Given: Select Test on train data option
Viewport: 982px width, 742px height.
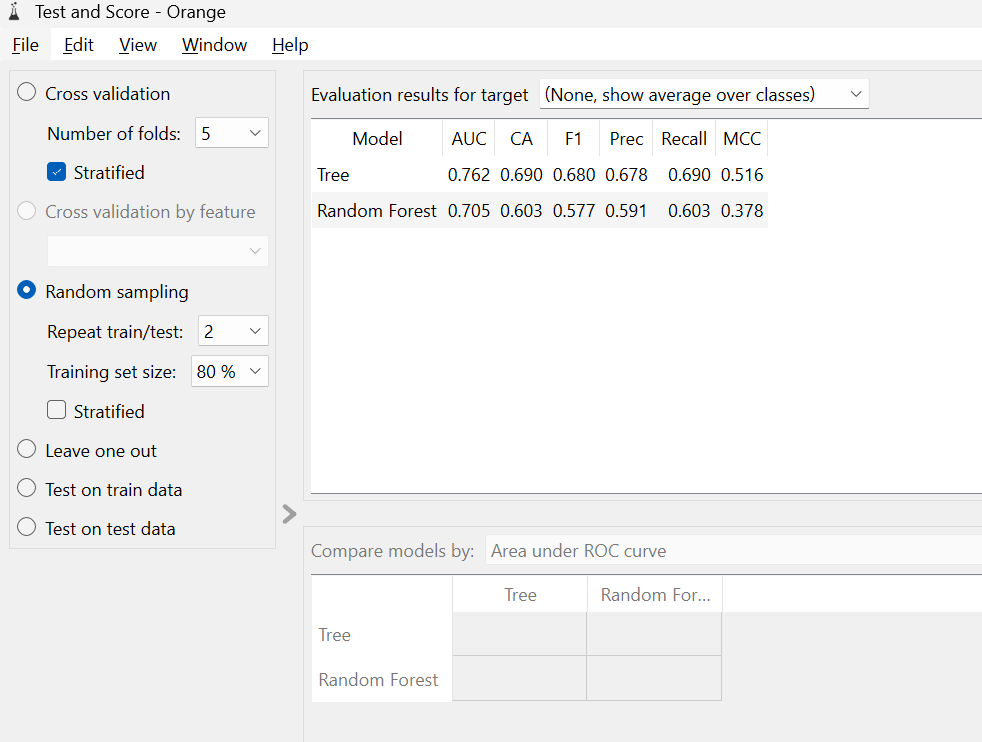Looking at the screenshot, I should pos(26,488).
